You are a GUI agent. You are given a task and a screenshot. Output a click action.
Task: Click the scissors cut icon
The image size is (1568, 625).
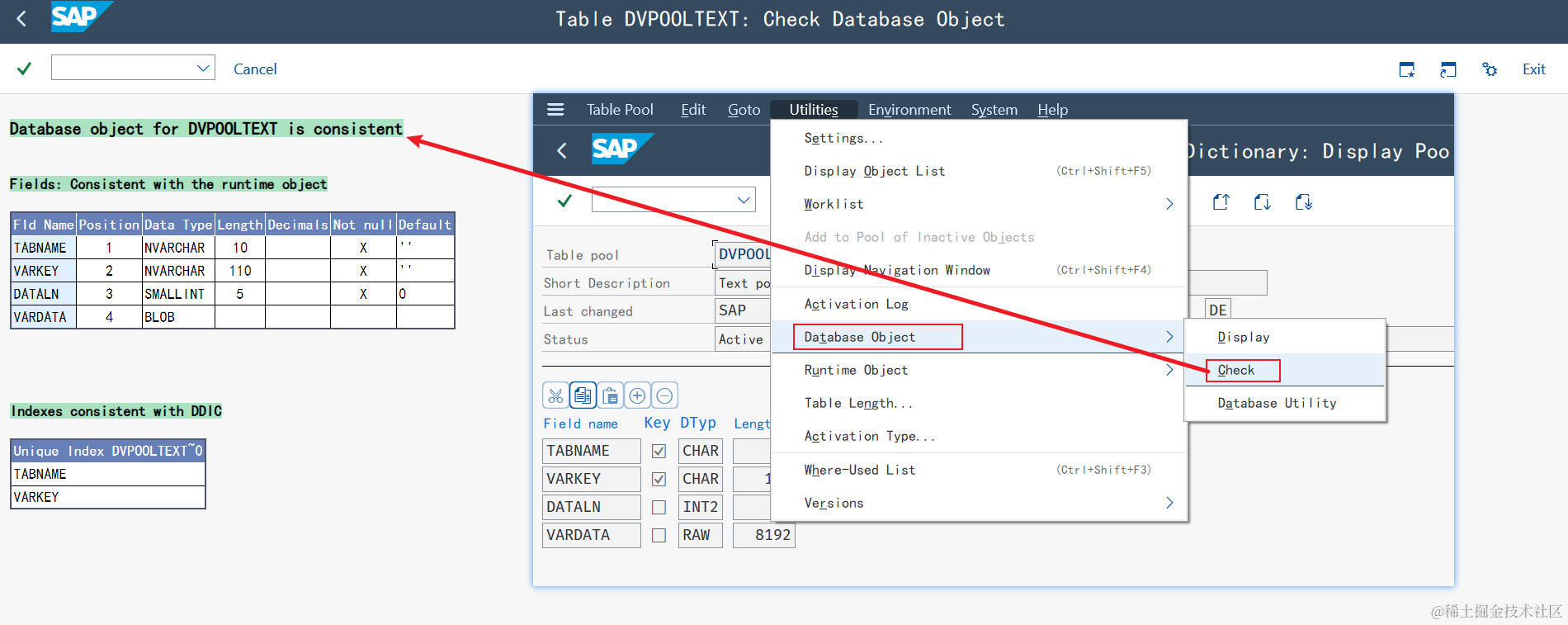[555, 396]
